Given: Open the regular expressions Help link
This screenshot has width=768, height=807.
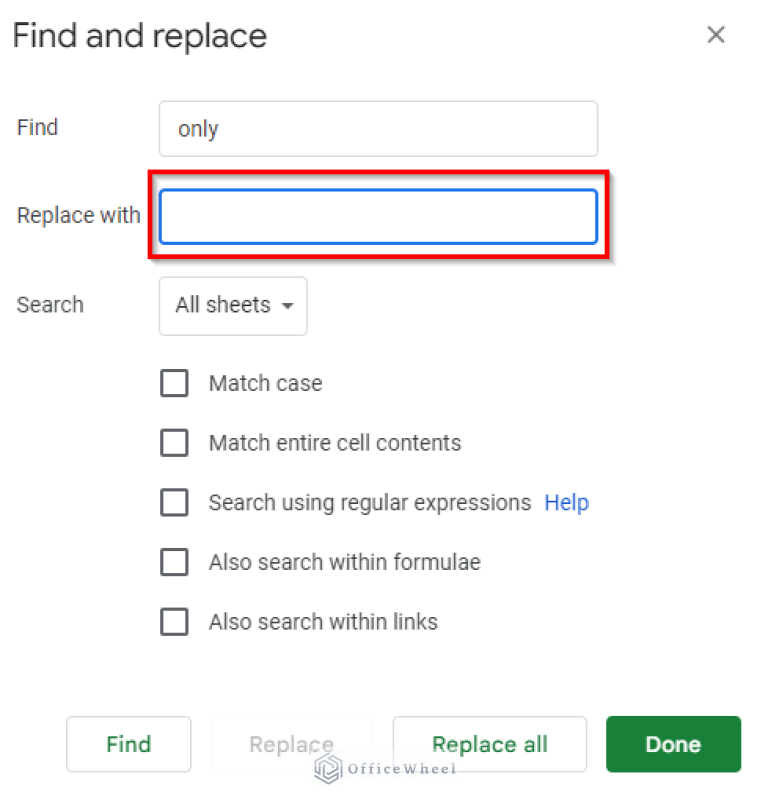Looking at the screenshot, I should 566,503.
